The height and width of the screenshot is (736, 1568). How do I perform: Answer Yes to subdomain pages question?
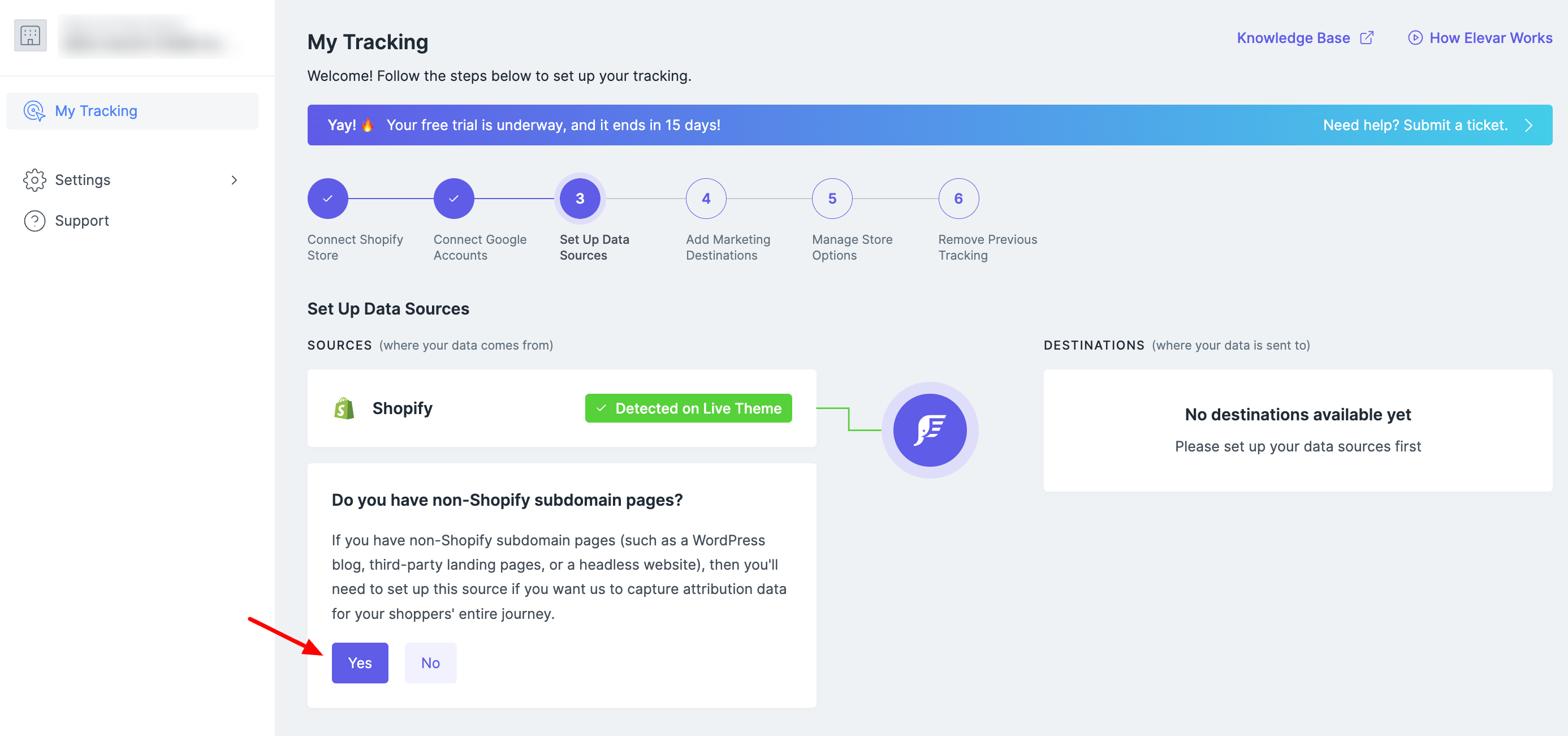coord(360,663)
